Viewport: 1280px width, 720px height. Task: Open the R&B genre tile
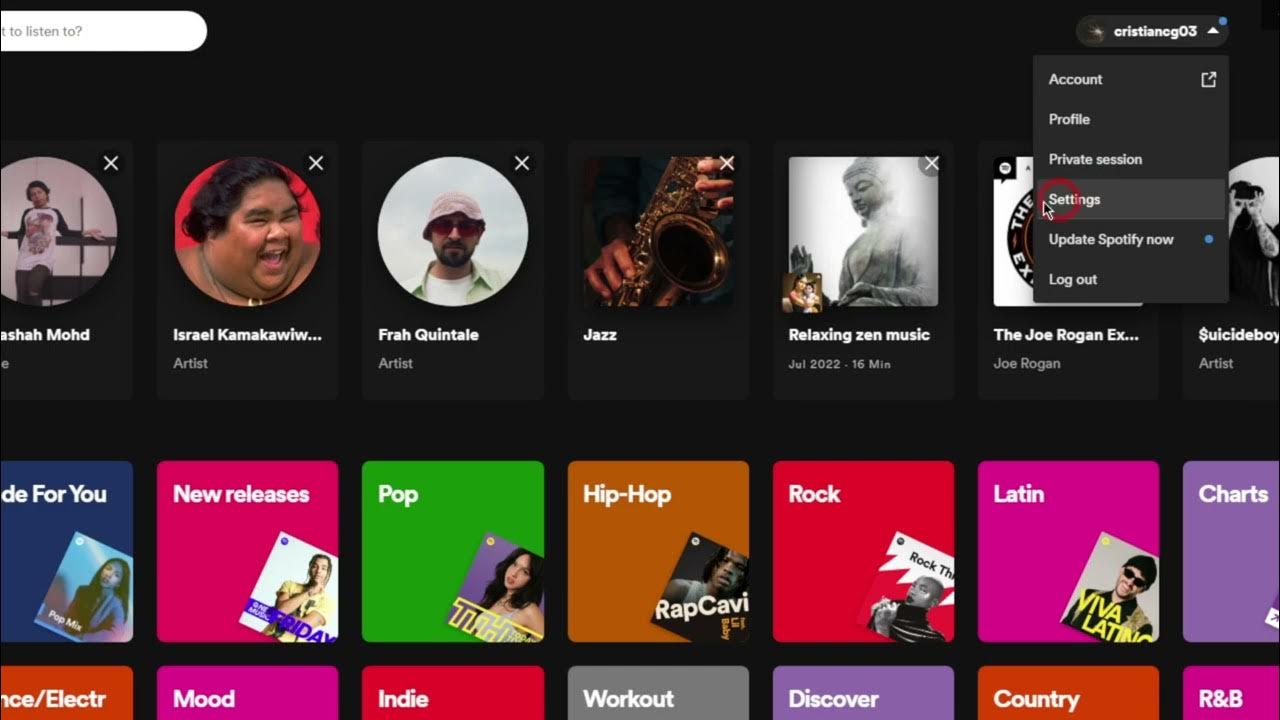click(1232, 693)
